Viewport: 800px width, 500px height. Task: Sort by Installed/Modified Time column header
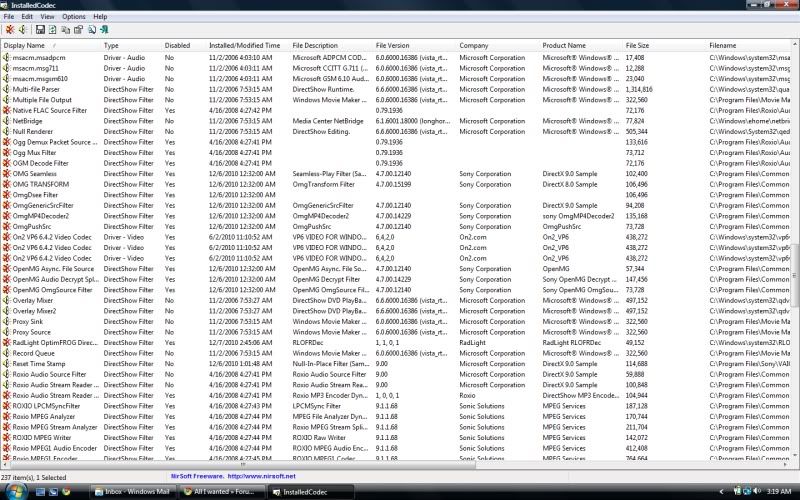point(248,45)
